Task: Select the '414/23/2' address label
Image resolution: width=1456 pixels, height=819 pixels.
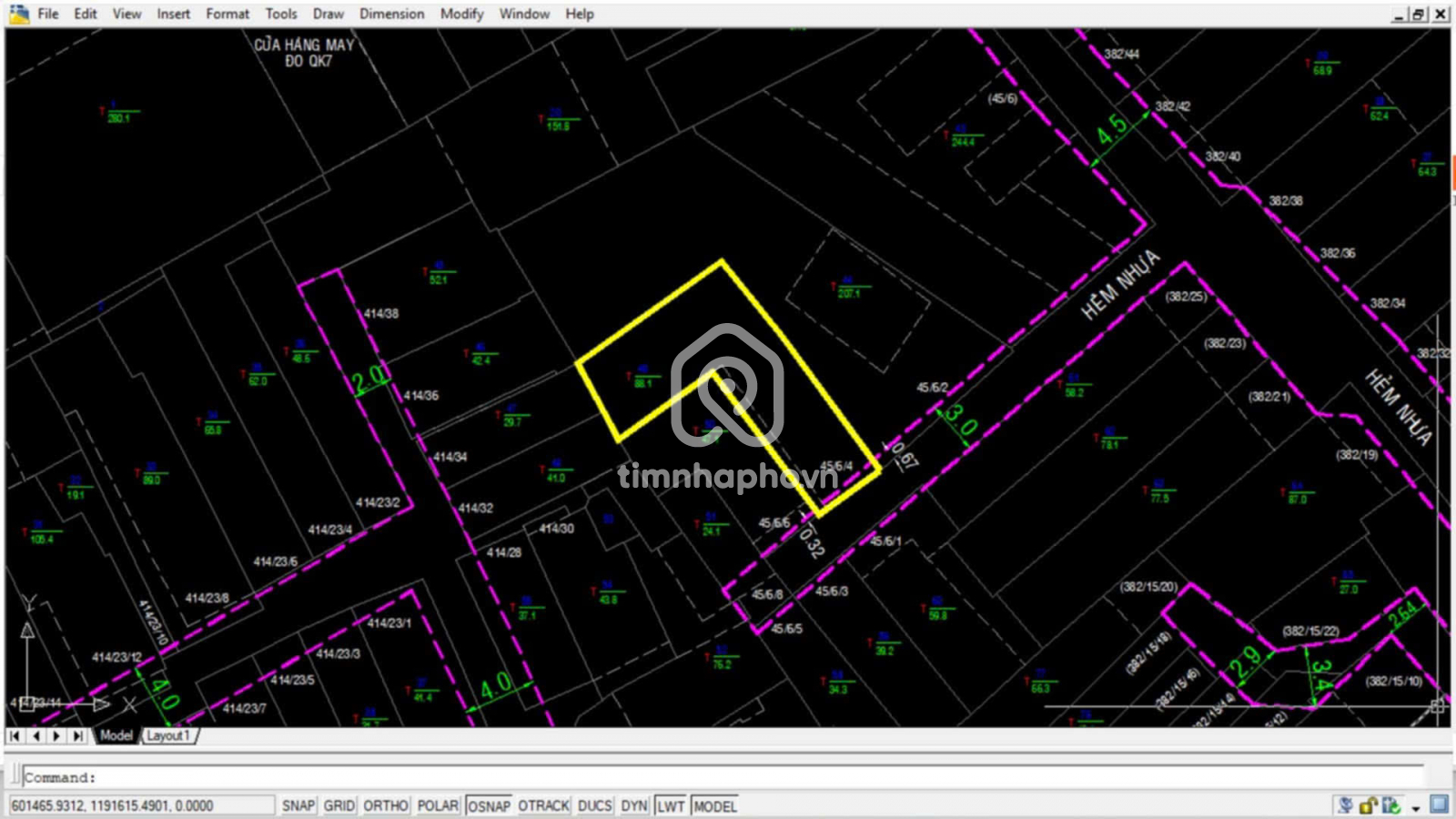Action: point(378,502)
